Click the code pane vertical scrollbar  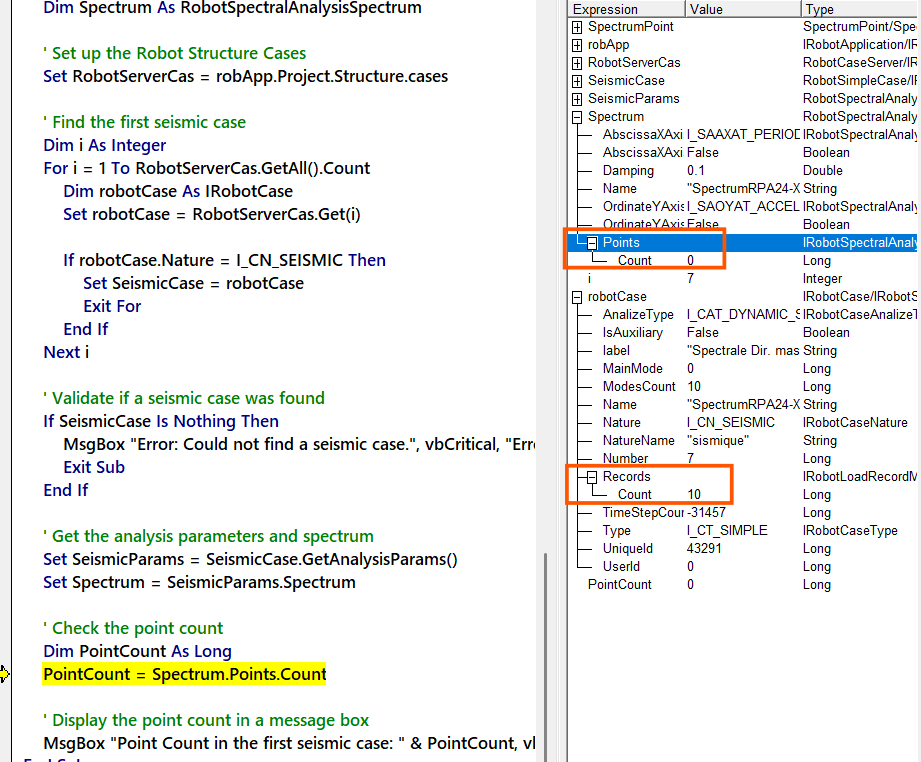click(x=545, y=657)
